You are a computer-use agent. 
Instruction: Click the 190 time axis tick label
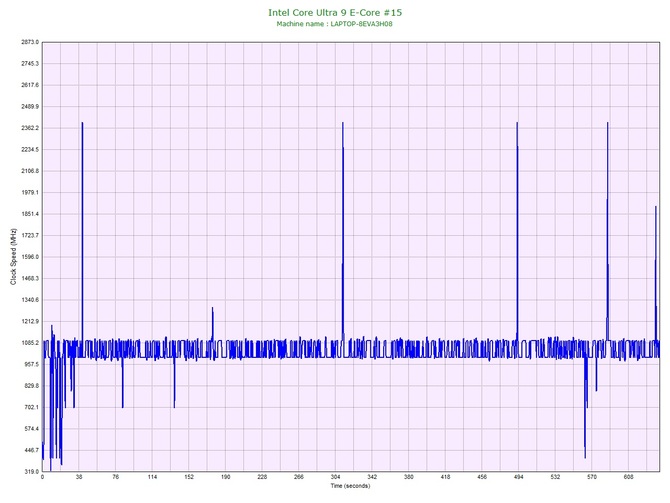pos(226,477)
